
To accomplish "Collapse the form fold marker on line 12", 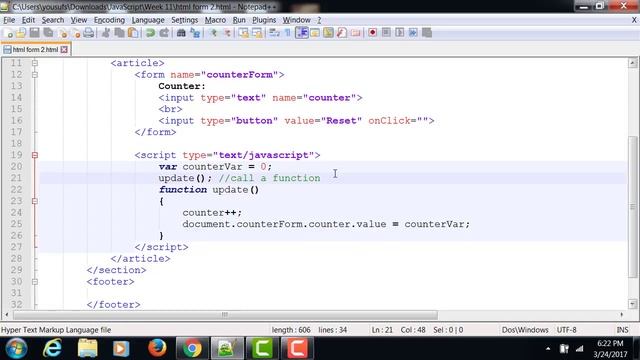I will pyautogui.click(x=35, y=75).
